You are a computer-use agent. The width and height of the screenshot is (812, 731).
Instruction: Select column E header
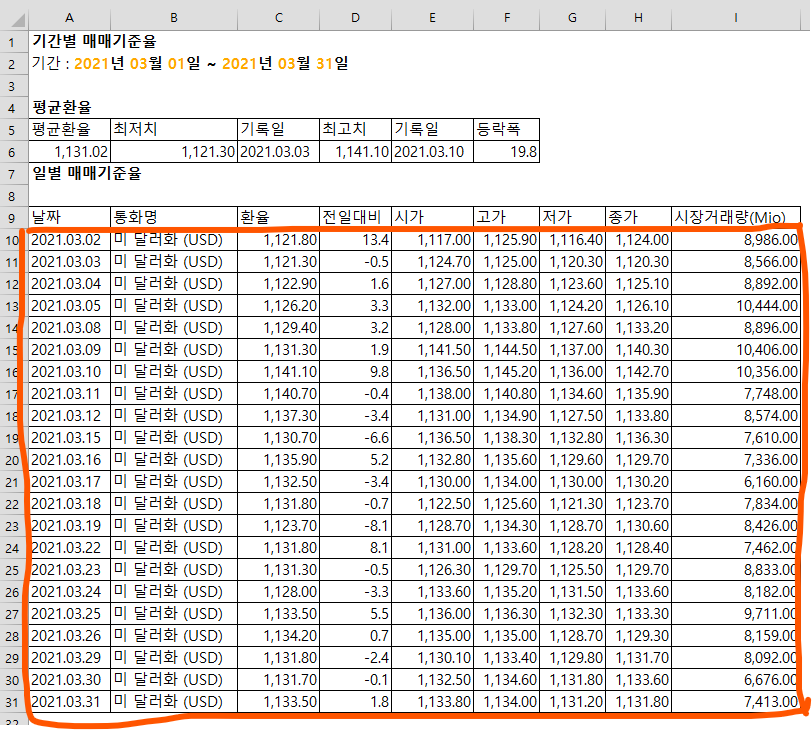click(x=432, y=18)
